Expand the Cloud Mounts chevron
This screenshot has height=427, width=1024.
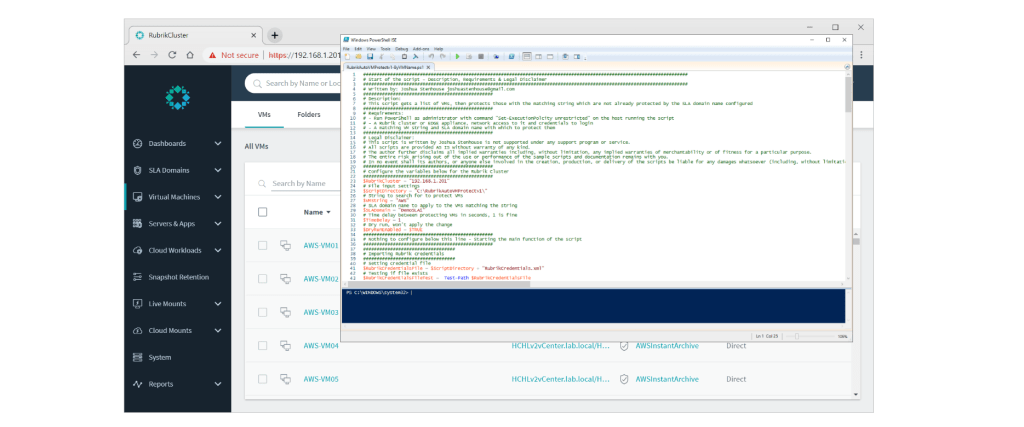coord(218,331)
